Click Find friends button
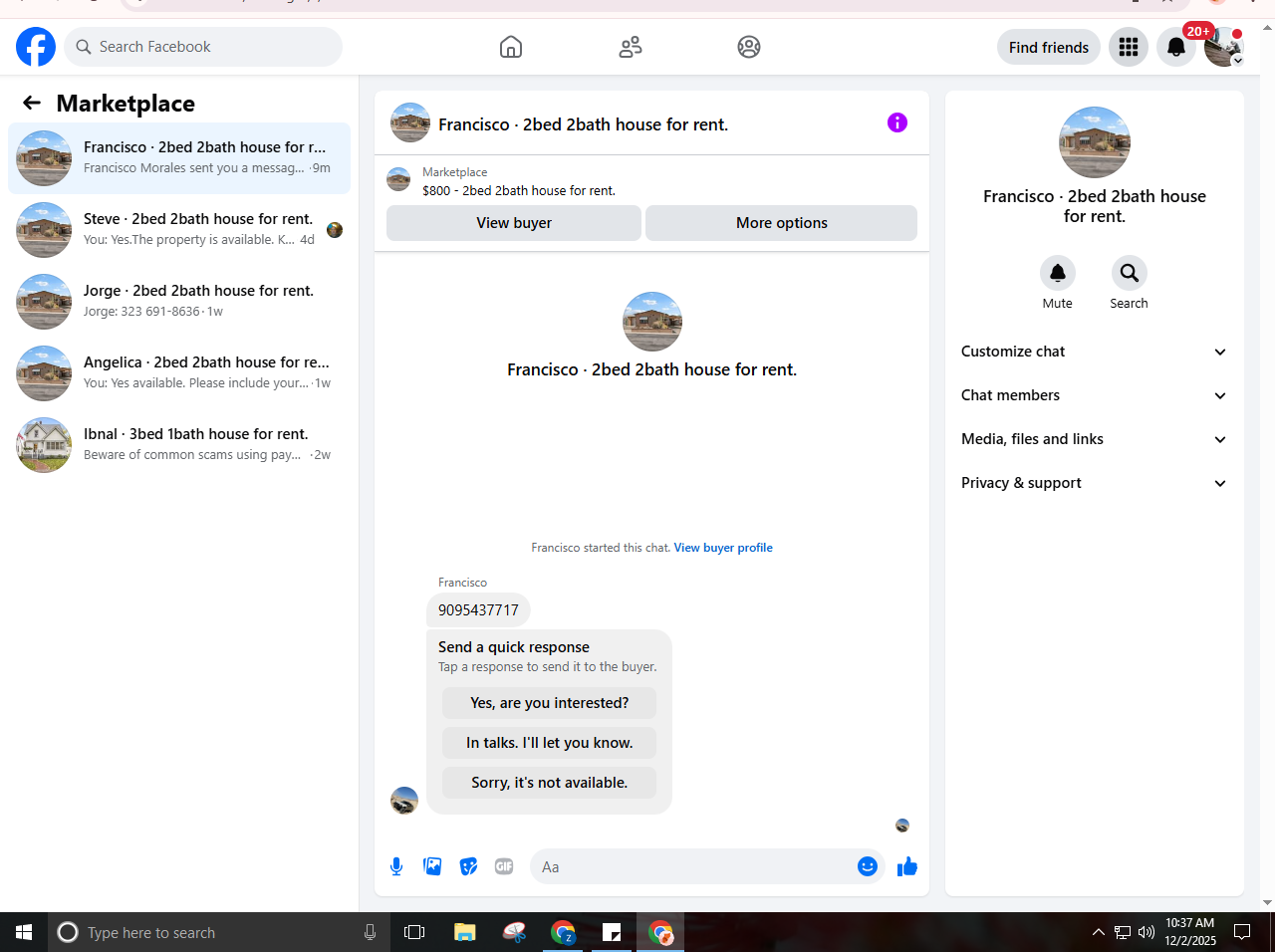This screenshot has width=1275, height=952. coord(1049,47)
